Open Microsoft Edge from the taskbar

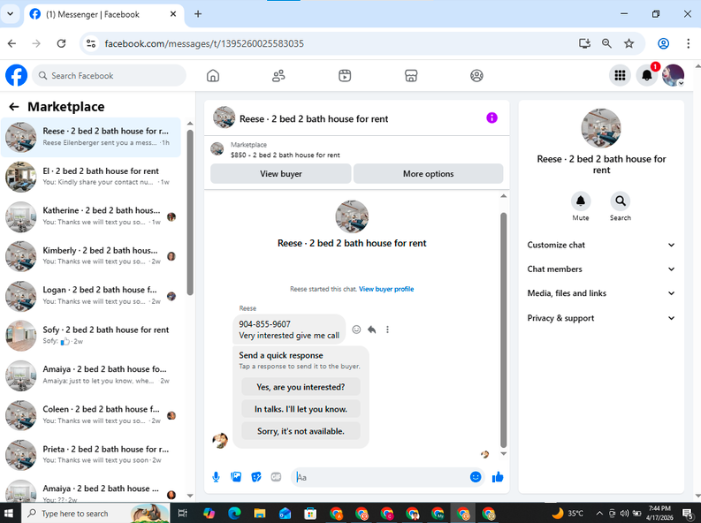pos(234,513)
